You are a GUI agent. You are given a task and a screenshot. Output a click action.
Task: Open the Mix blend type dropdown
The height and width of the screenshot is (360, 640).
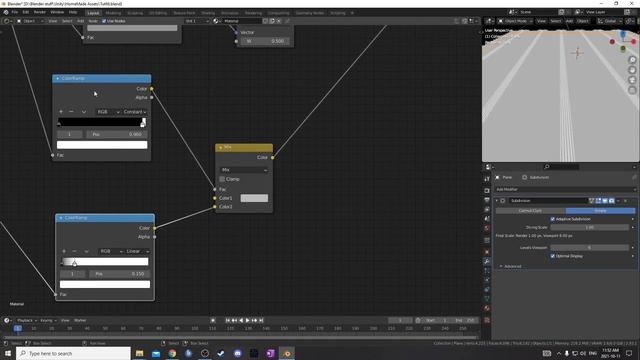click(244, 170)
